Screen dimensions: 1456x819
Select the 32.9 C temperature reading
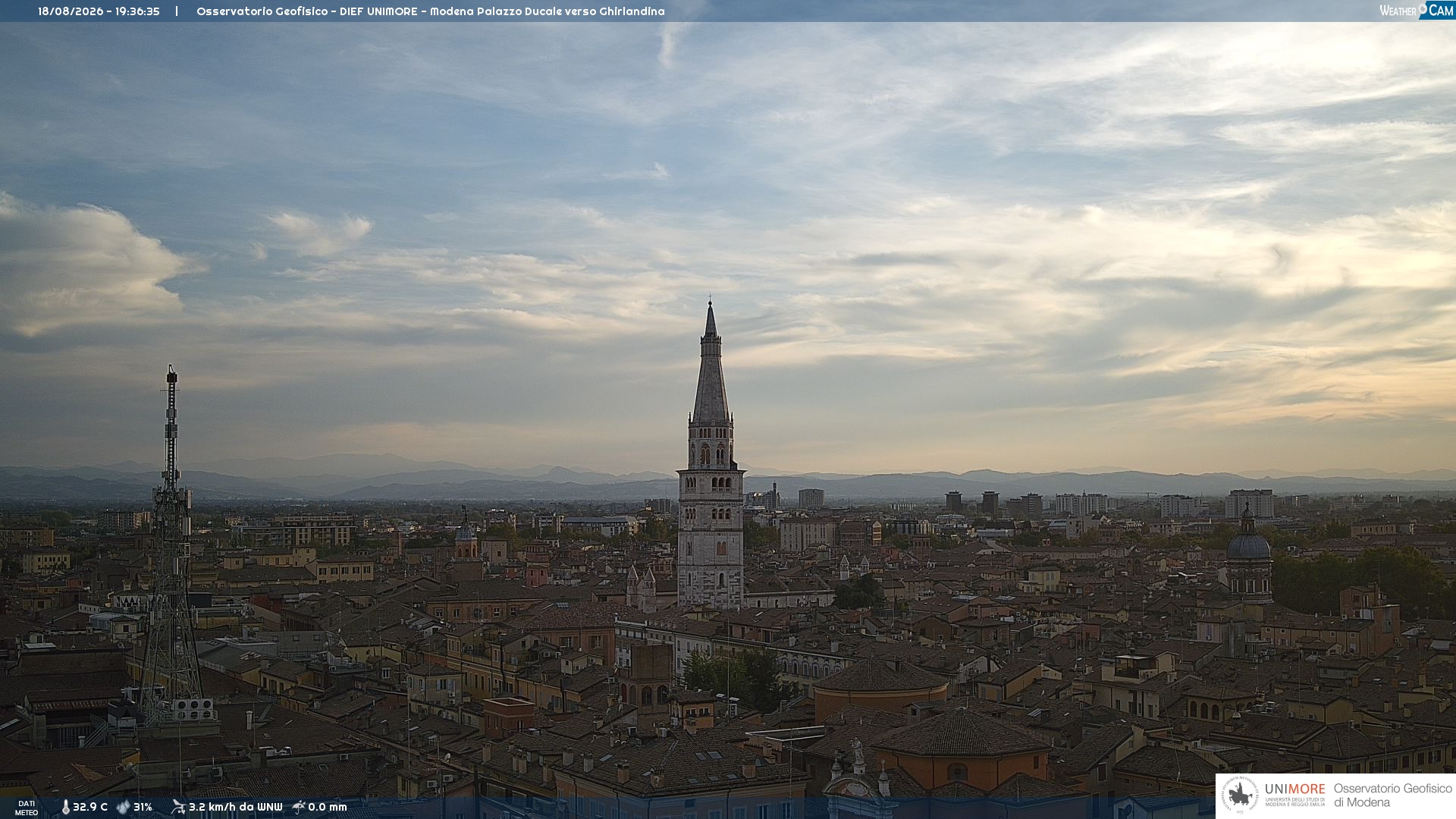[x=90, y=807]
